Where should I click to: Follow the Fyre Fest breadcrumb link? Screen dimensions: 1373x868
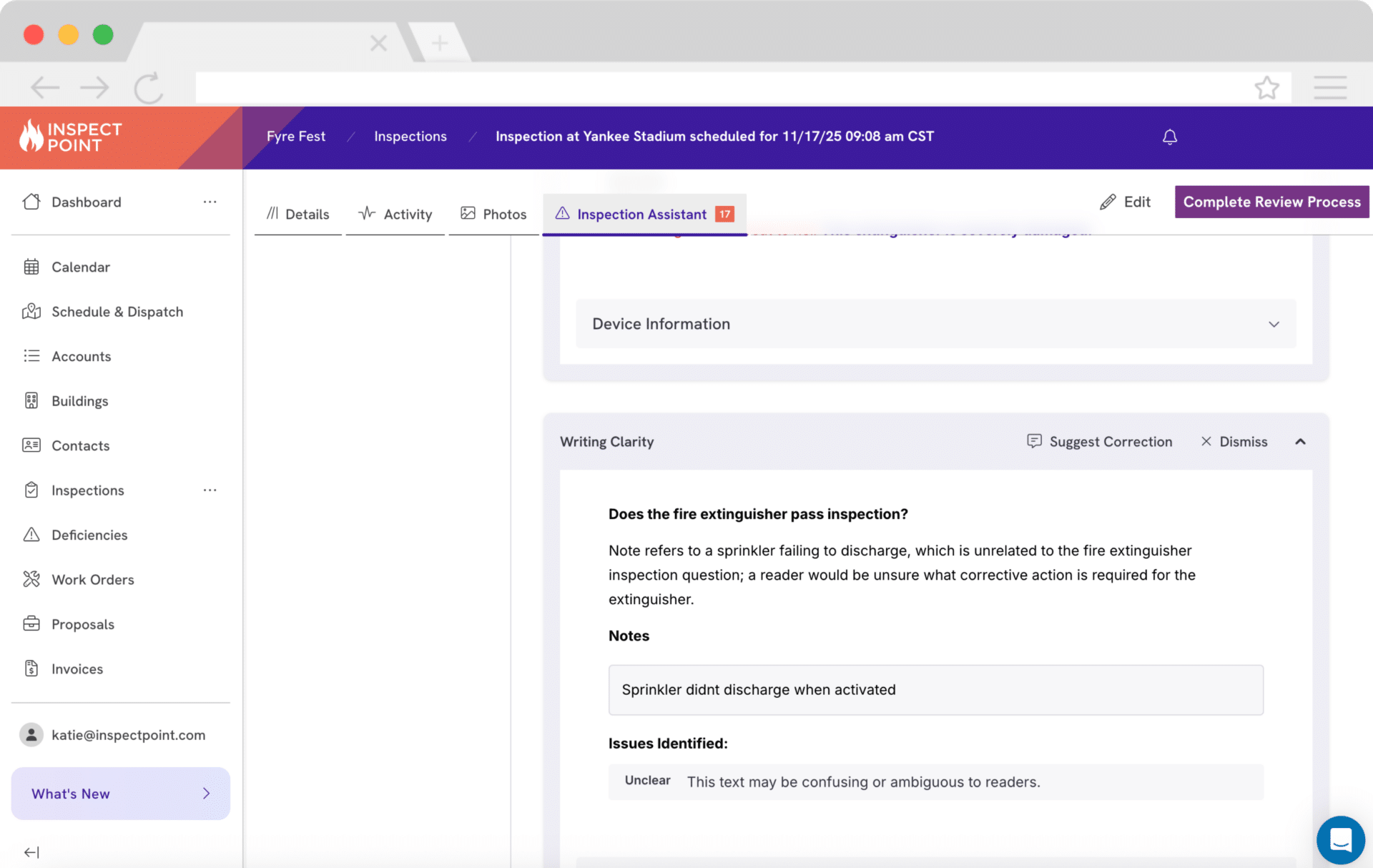[x=296, y=137]
